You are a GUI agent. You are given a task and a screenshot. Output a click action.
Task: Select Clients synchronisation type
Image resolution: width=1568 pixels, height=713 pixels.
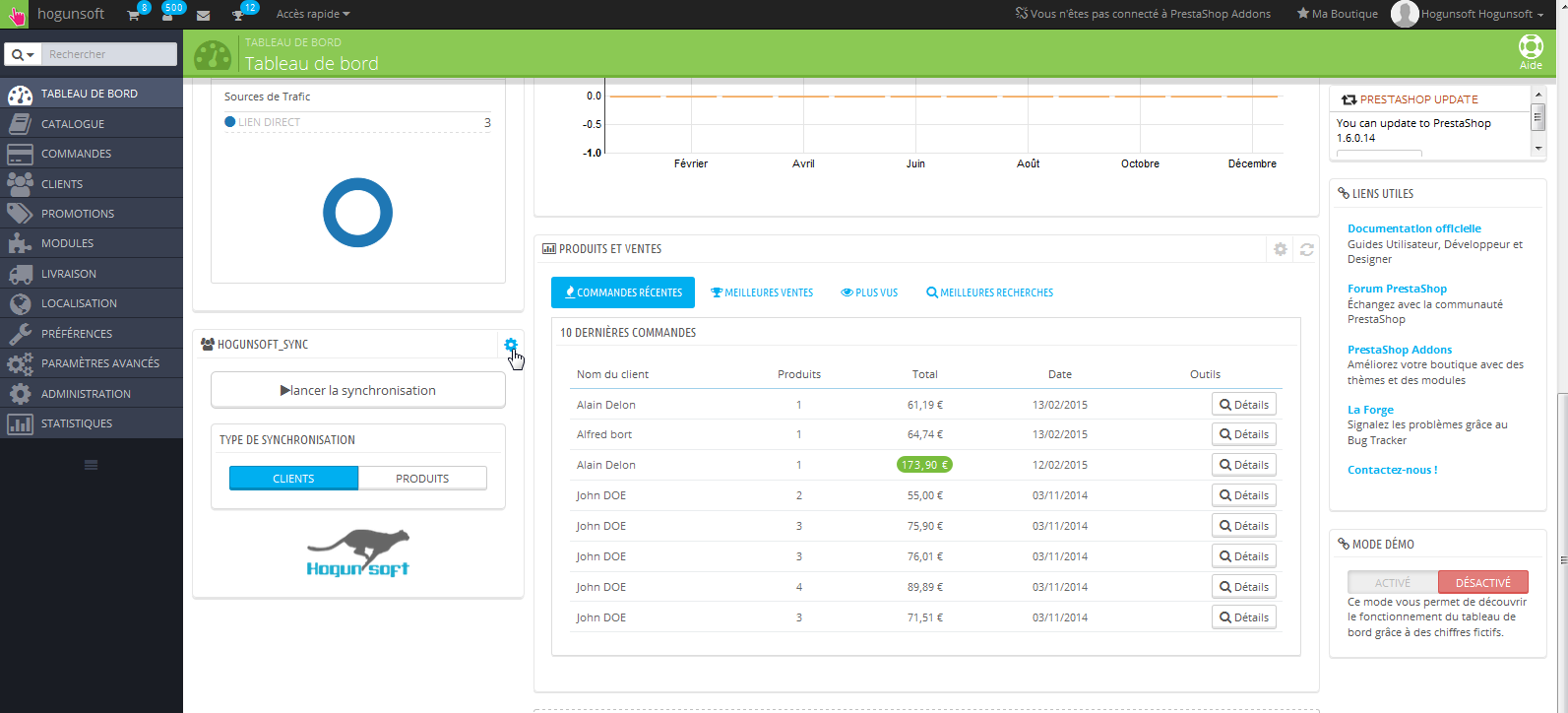click(293, 479)
